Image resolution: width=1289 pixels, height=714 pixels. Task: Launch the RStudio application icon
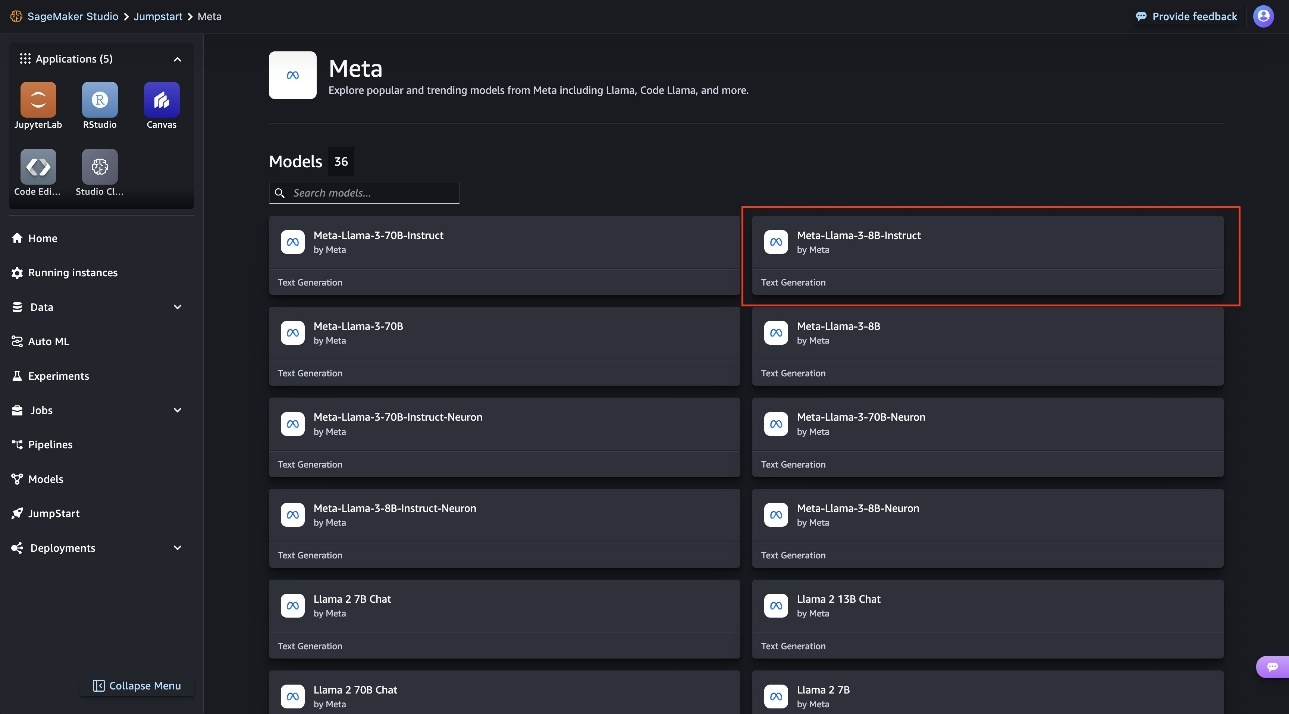point(100,100)
